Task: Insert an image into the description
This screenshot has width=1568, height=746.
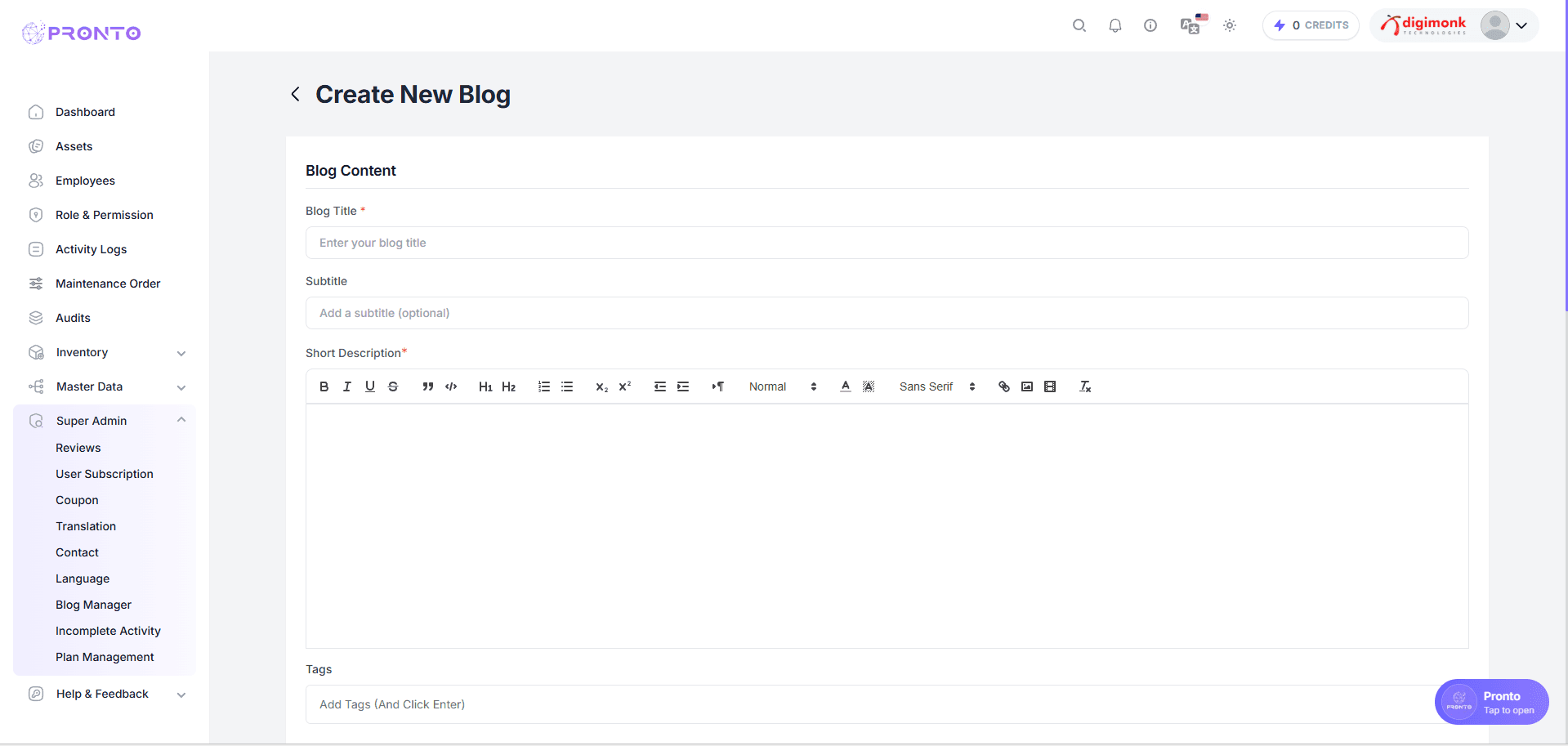Action: point(1026,386)
